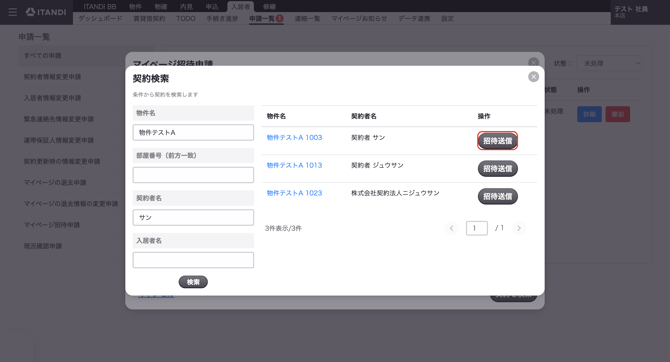Viewport: 670px width, 362px height.
Task: Click the red button beside 詳細
Action: pos(617,114)
